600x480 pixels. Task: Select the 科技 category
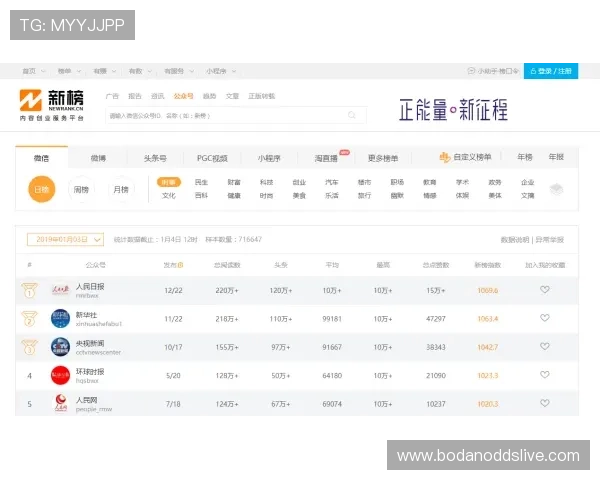click(x=266, y=182)
